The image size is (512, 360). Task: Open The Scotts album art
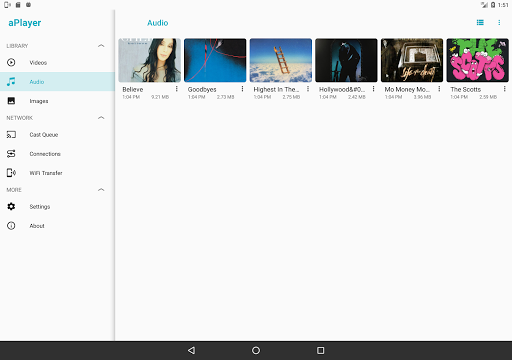click(x=478, y=60)
